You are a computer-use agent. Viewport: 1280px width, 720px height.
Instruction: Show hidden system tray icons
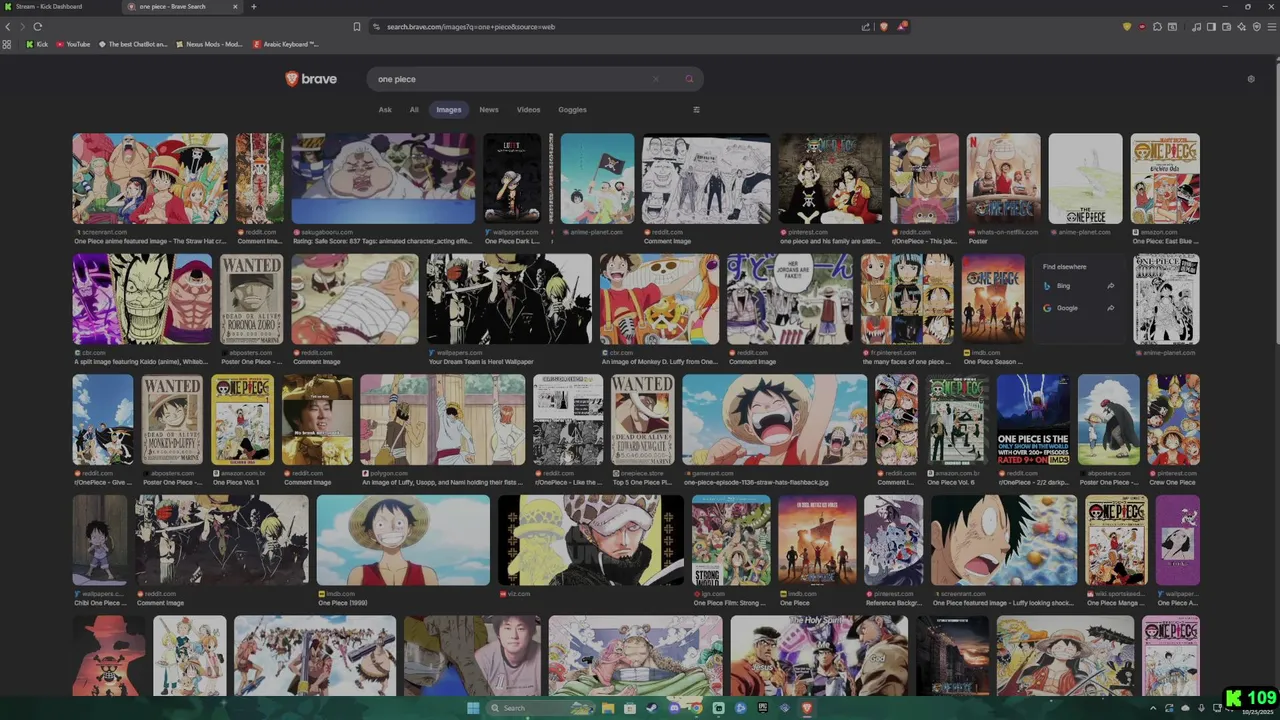tap(1153, 708)
